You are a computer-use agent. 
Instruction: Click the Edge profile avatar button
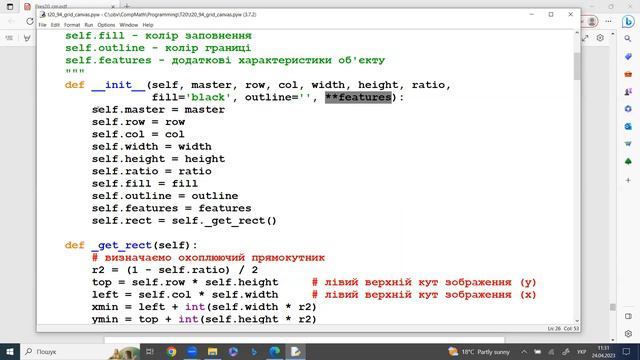[x=592, y=21]
